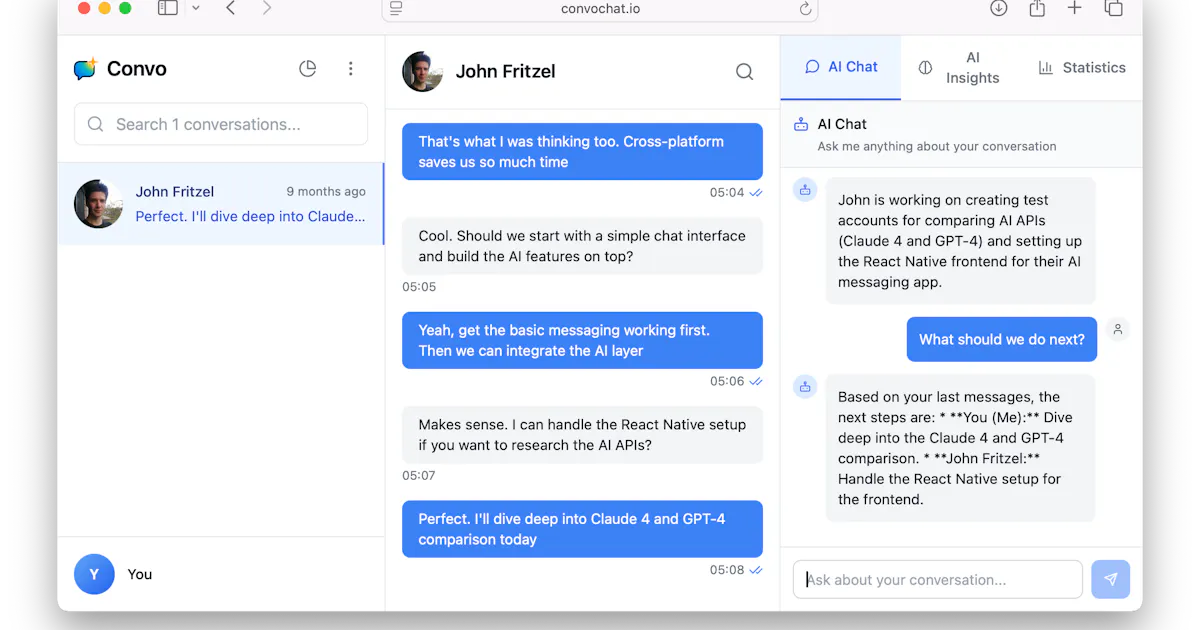Click the You label in the sidebar footer
The image size is (1200, 630).
[x=140, y=574]
